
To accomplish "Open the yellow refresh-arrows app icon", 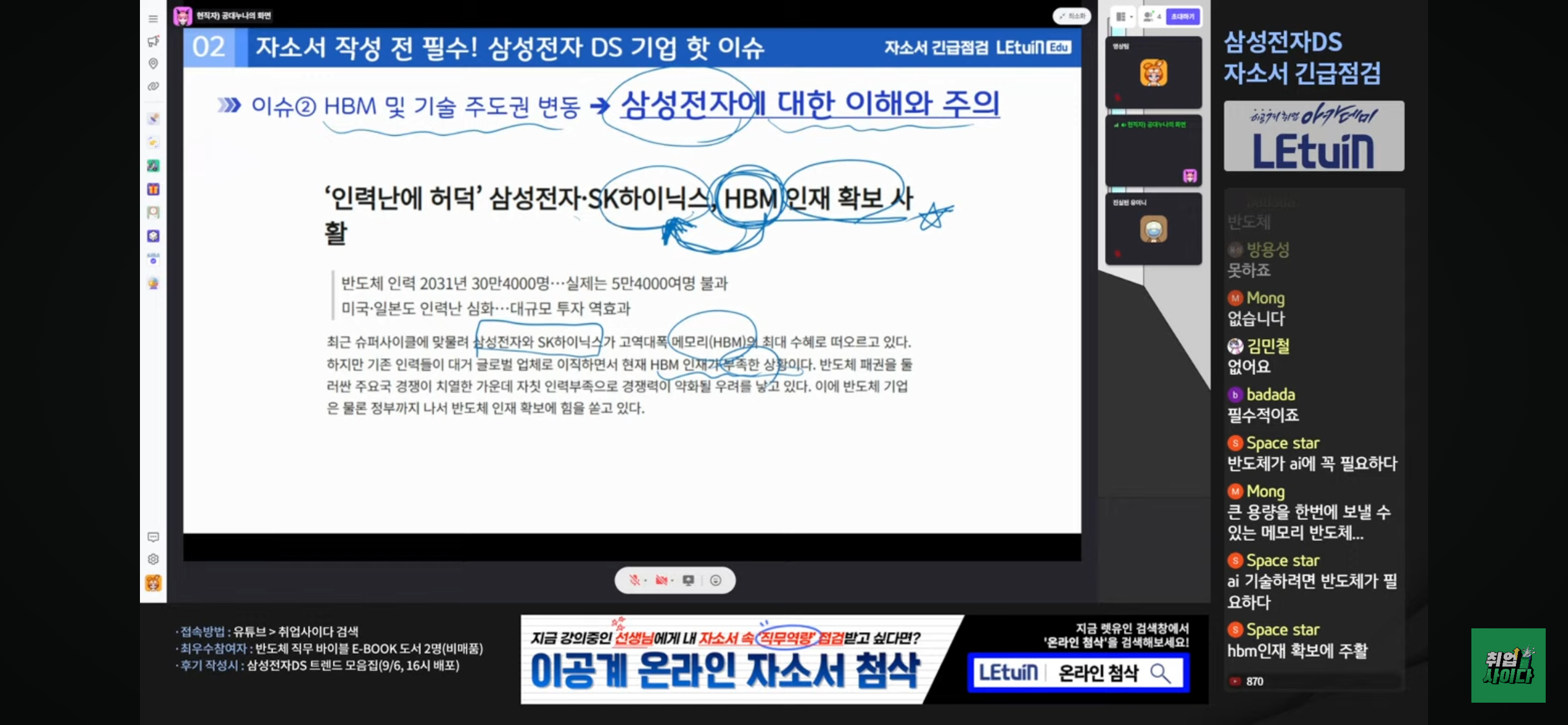I will 153,143.
